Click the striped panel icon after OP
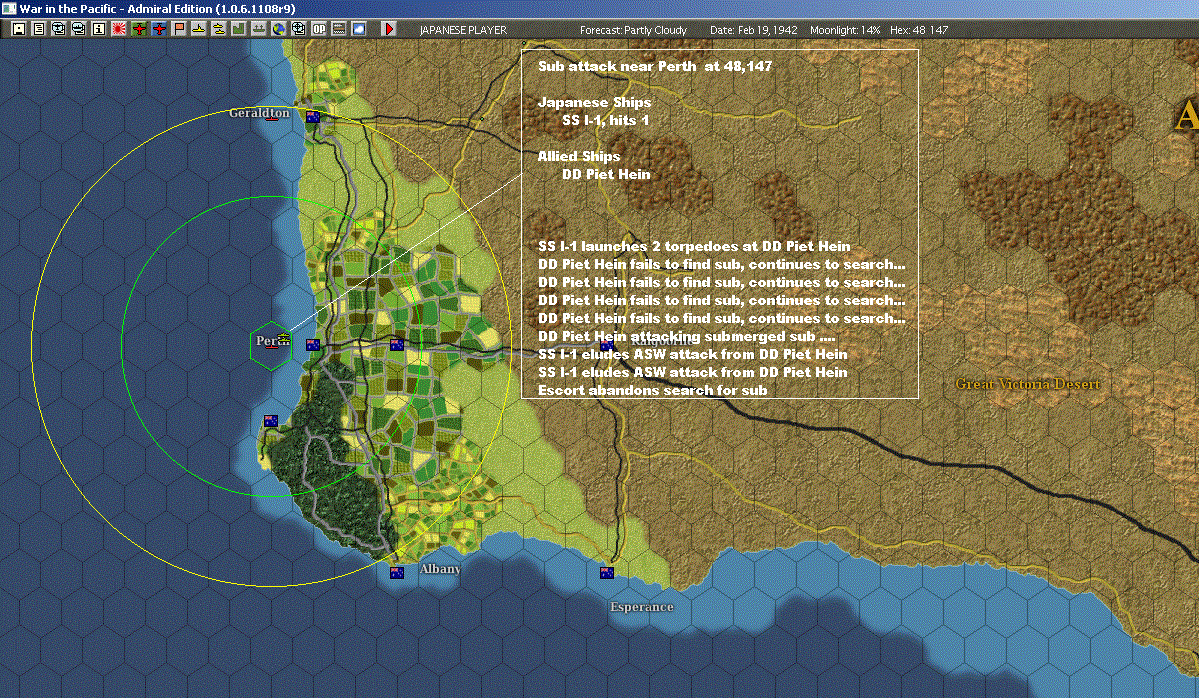Screen dimensions: 1199x698 (x=339, y=29)
